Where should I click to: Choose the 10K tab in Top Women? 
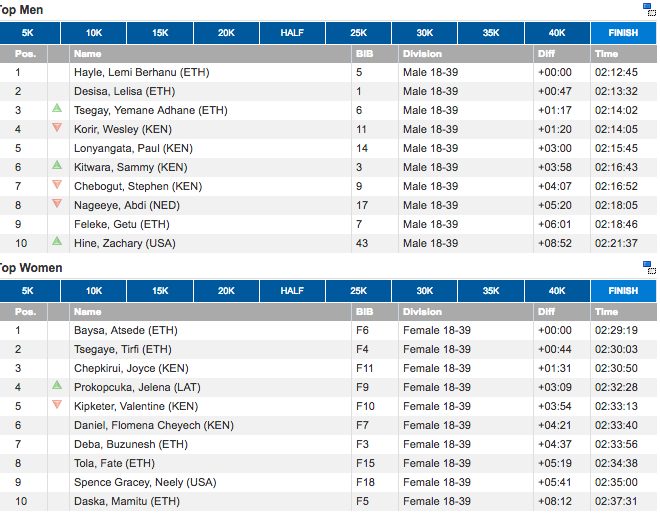(93, 291)
